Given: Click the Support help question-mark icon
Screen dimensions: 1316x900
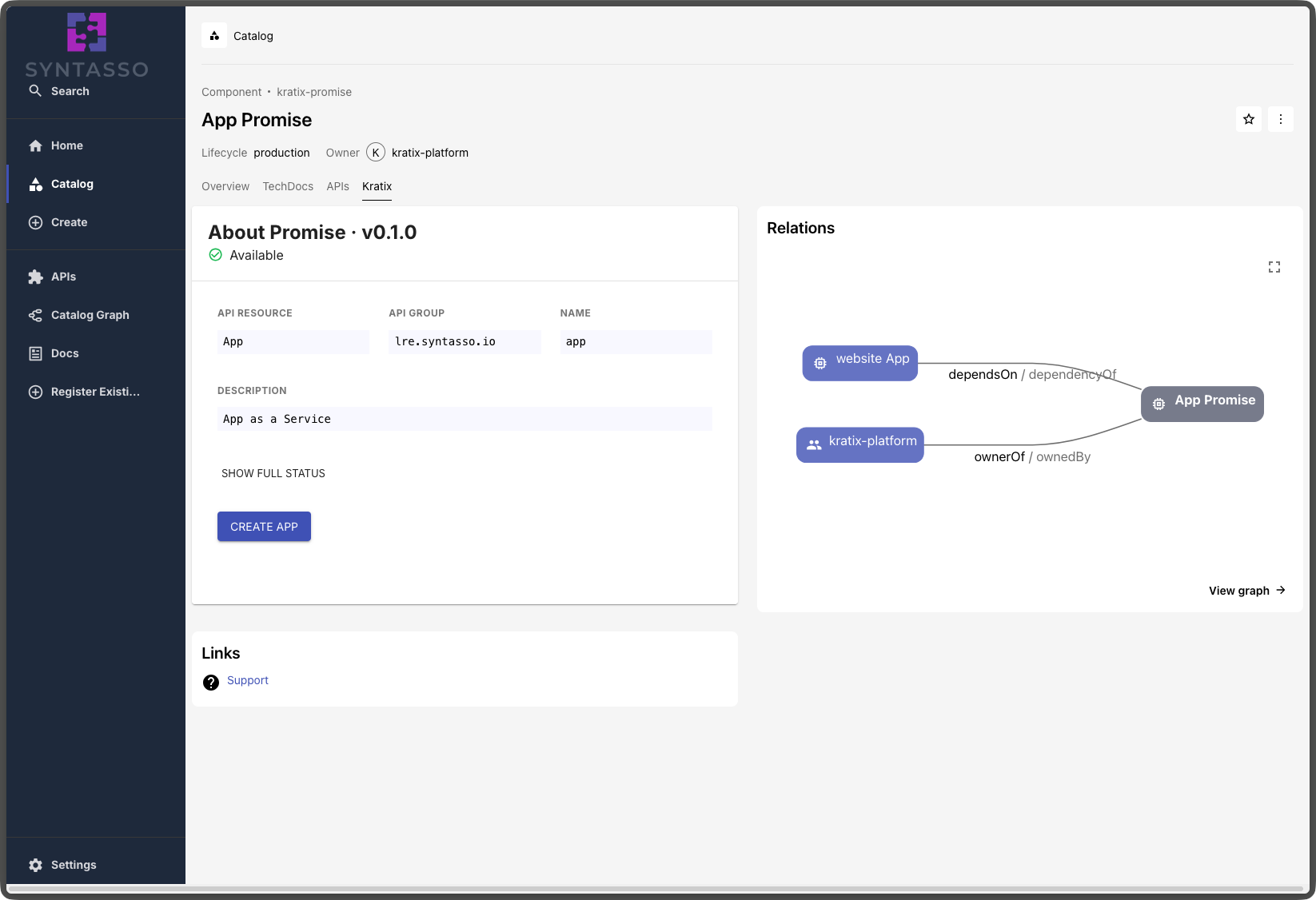Looking at the screenshot, I should tap(211, 682).
